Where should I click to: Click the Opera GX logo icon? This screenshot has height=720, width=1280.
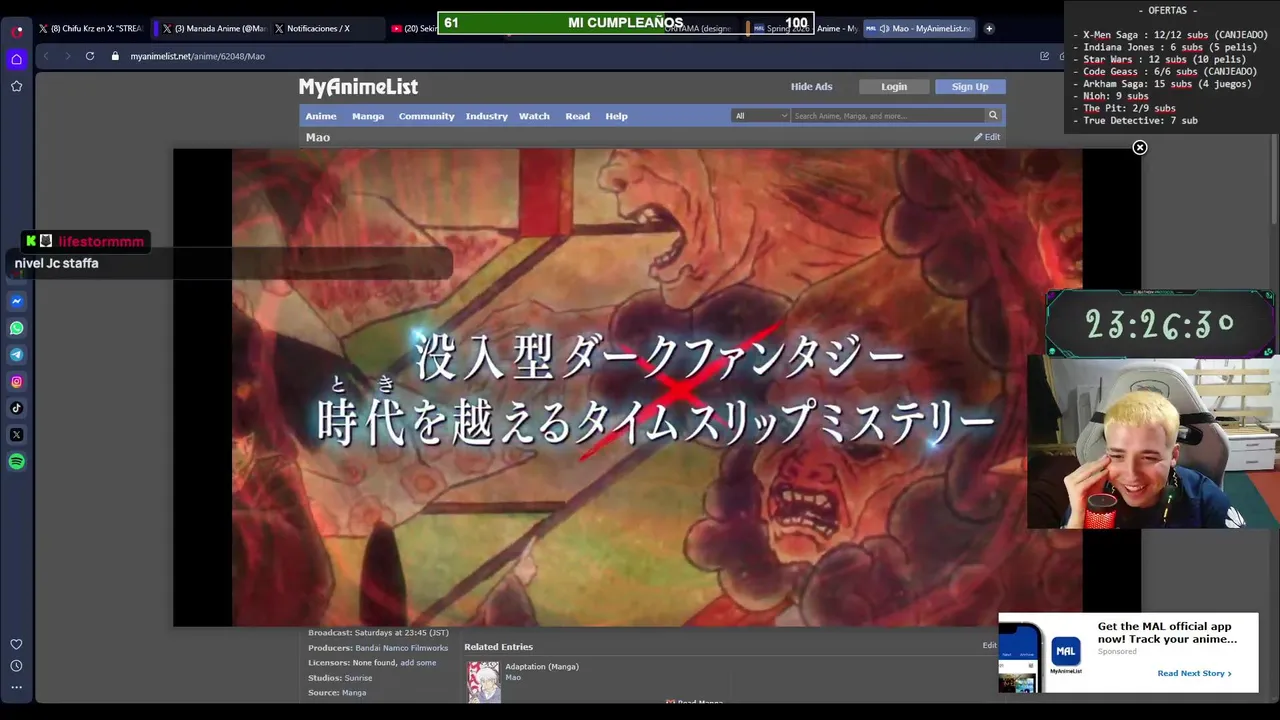click(x=17, y=31)
